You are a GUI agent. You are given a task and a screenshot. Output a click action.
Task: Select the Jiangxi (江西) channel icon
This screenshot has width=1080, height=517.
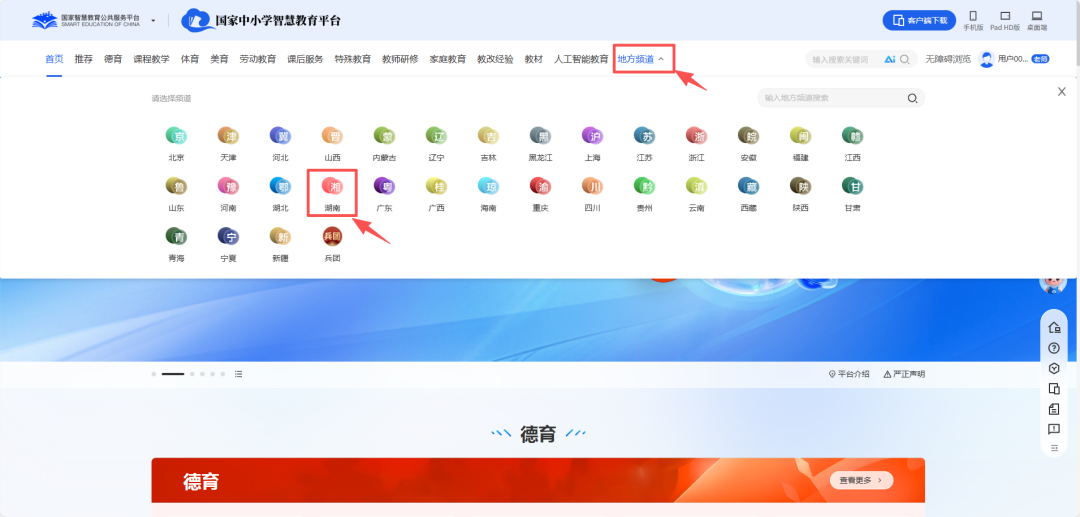coord(853,136)
